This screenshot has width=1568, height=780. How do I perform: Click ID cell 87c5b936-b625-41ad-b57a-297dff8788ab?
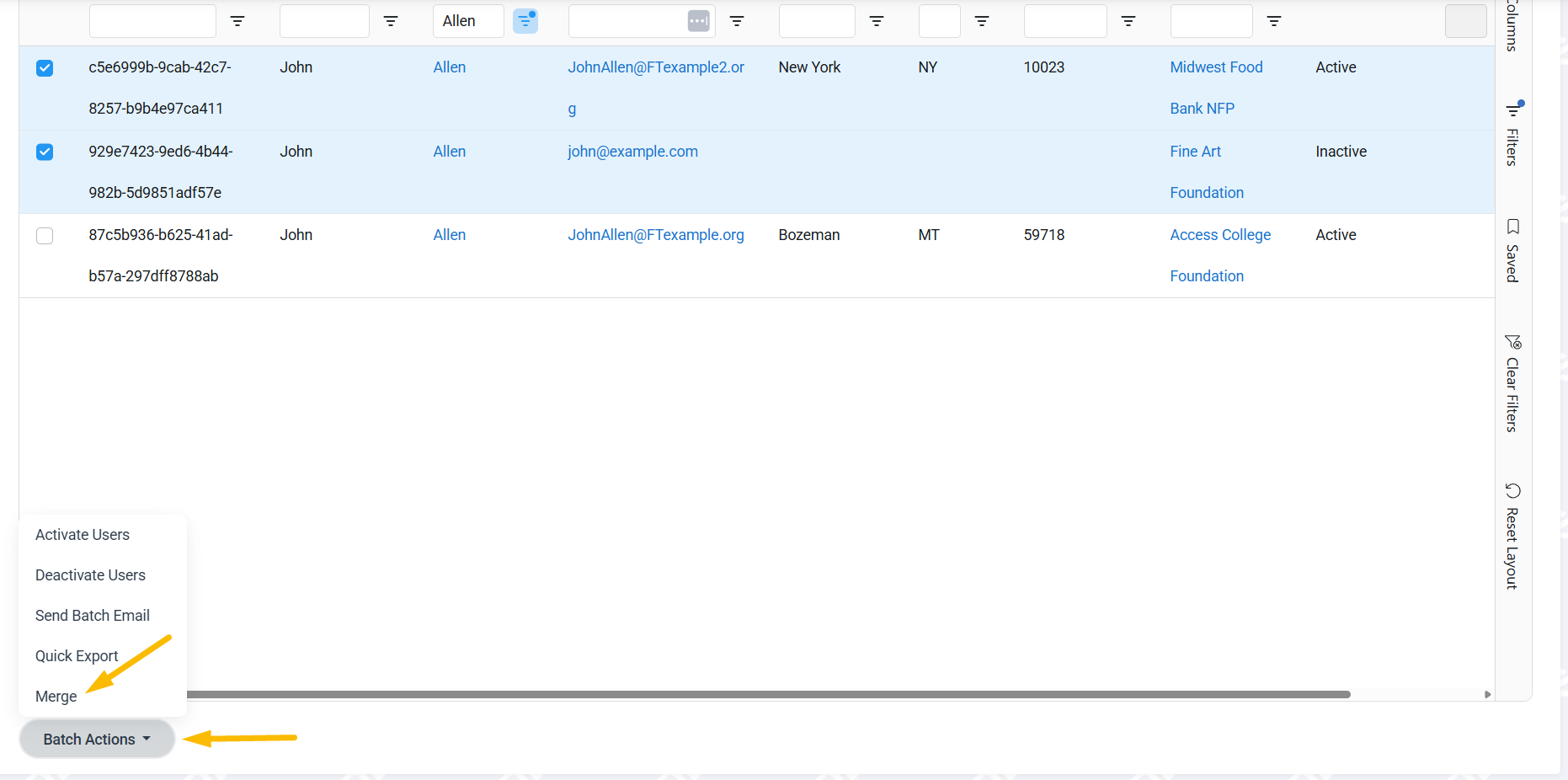(x=161, y=255)
